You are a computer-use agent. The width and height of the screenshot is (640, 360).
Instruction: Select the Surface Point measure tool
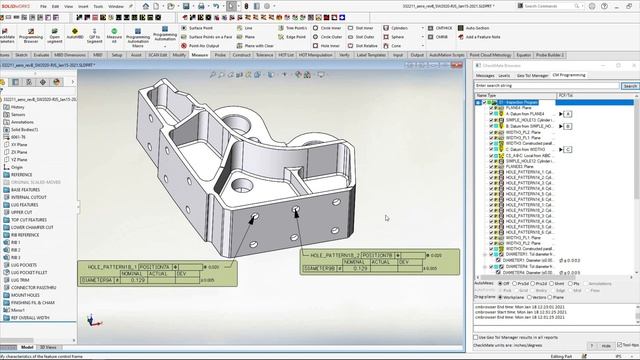pyautogui.click(x=197, y=28)
